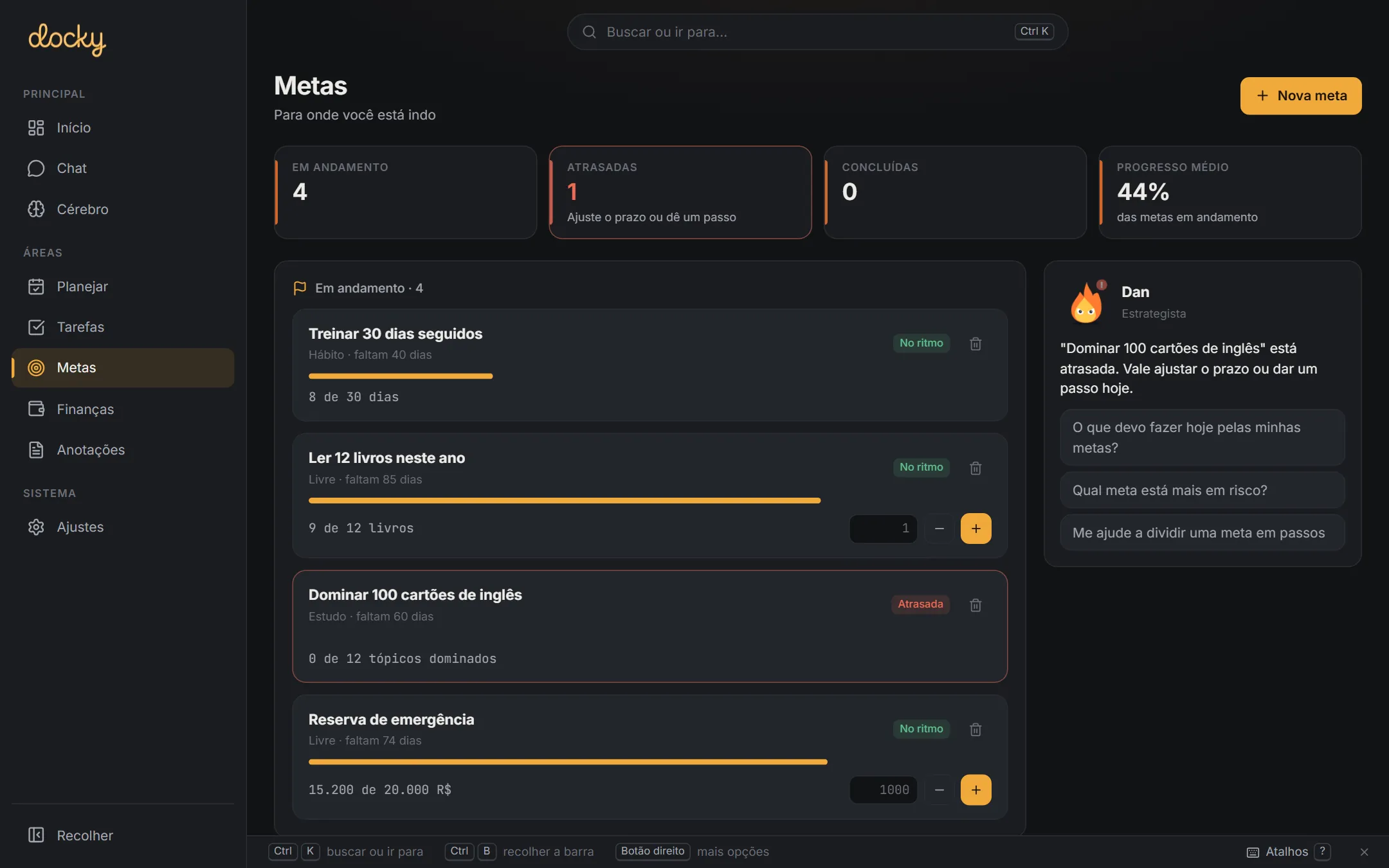Image resolution: width=1389 pixels, height=868 pixels.
Task: Delete the Ler 12 livros neste ano goal
Action: tap(976, 468)
